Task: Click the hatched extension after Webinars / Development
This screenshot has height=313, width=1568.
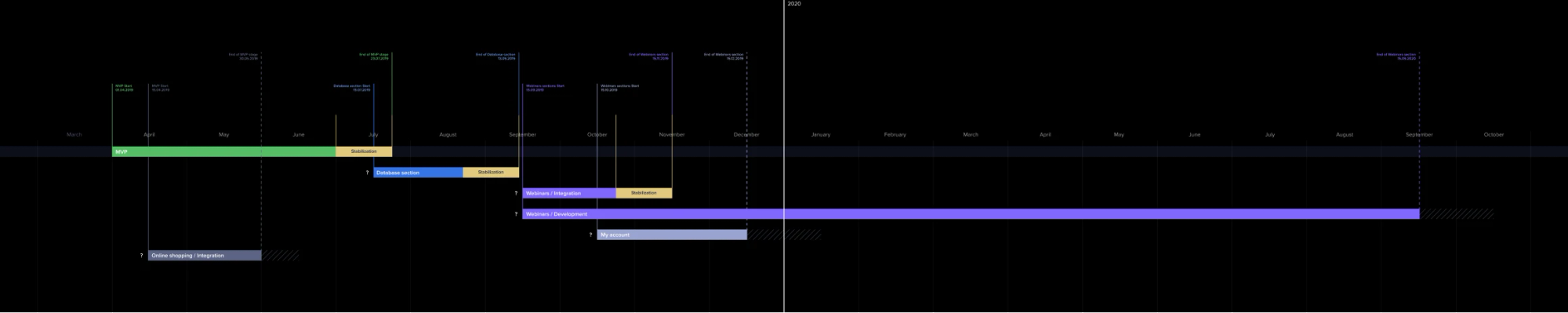Action: click(x=1457, y=213)
